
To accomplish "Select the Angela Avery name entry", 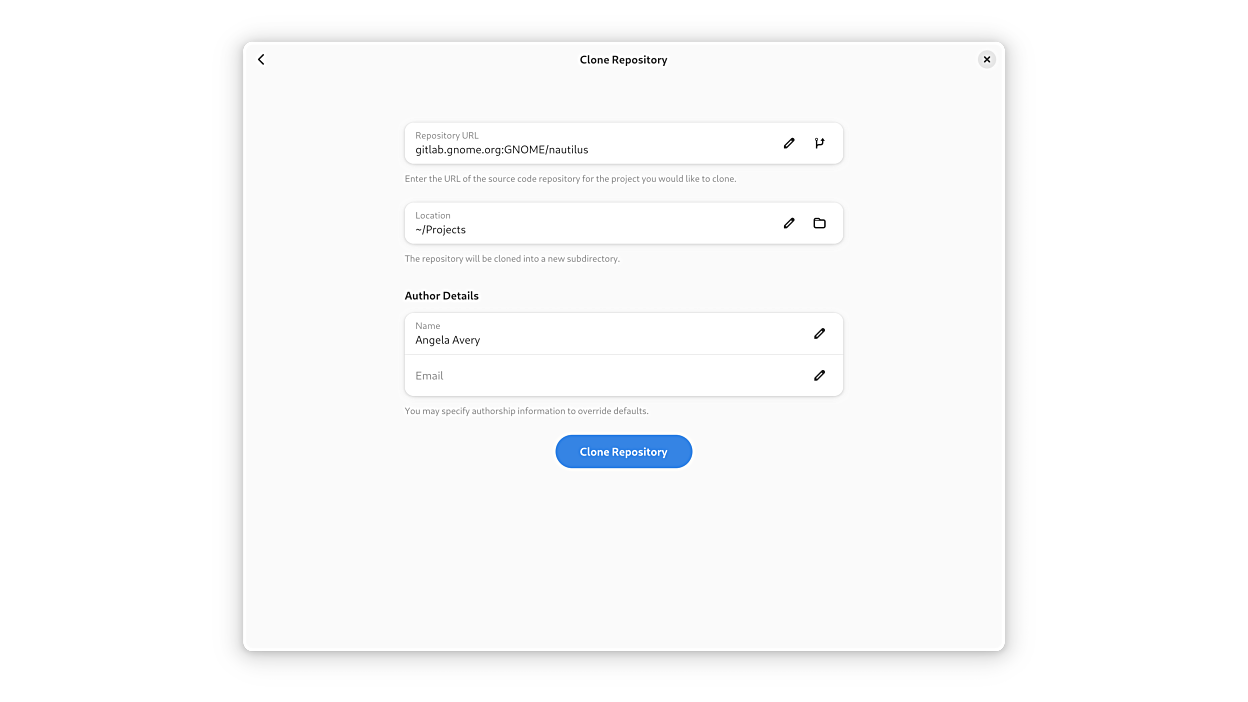I will (x=448, y=340).
